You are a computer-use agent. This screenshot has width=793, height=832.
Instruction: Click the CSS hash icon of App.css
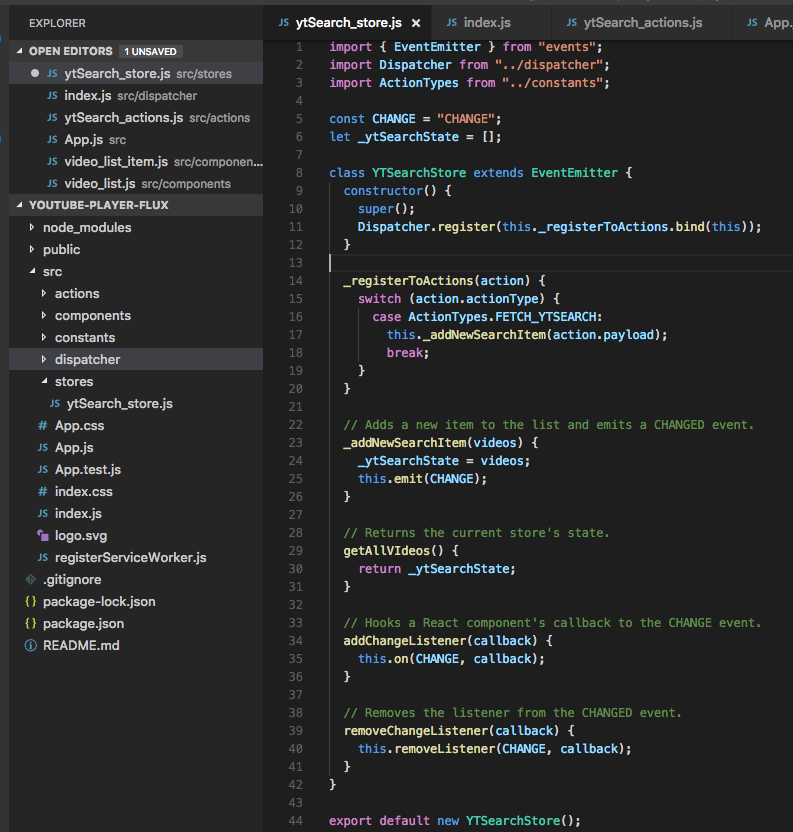pos(42,426)
